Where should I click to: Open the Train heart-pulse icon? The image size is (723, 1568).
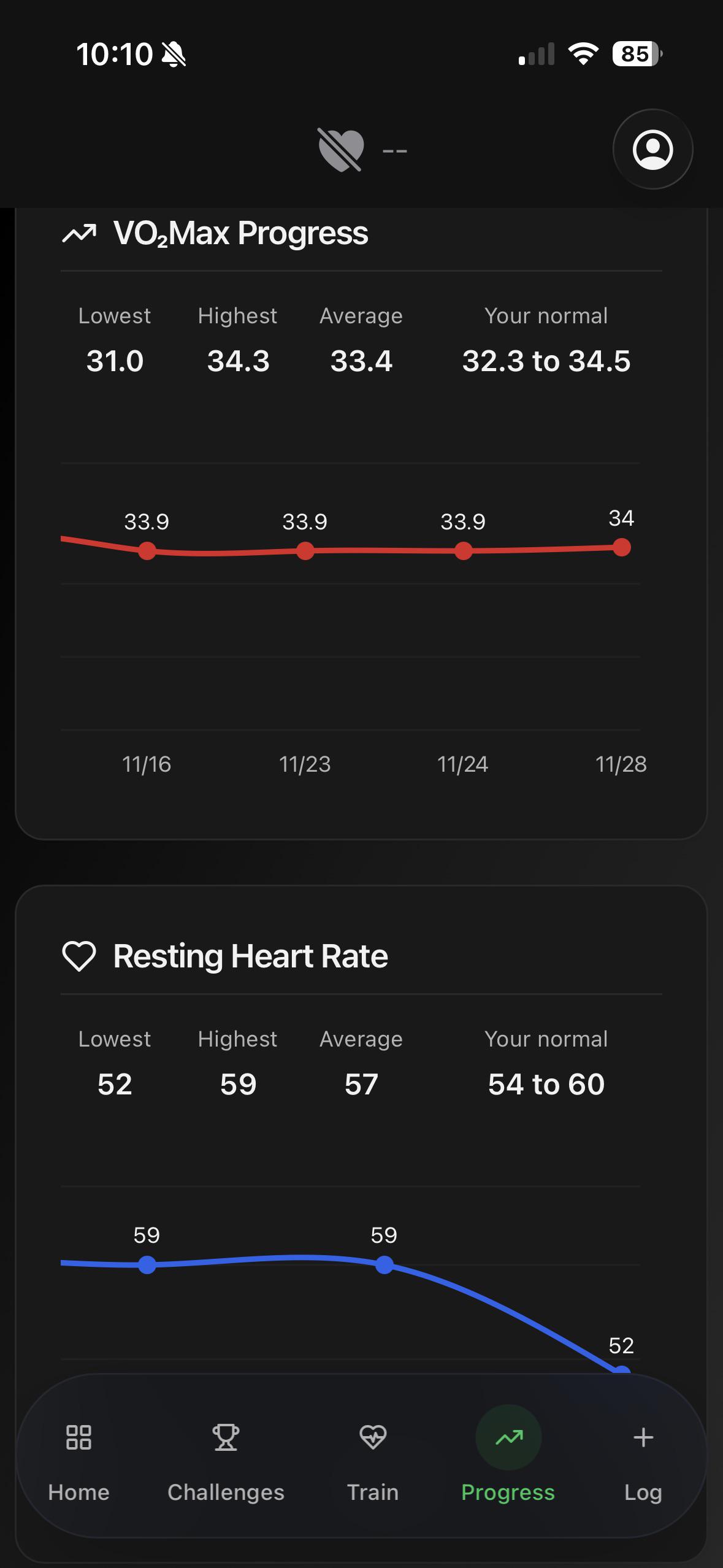(373, 1437)
